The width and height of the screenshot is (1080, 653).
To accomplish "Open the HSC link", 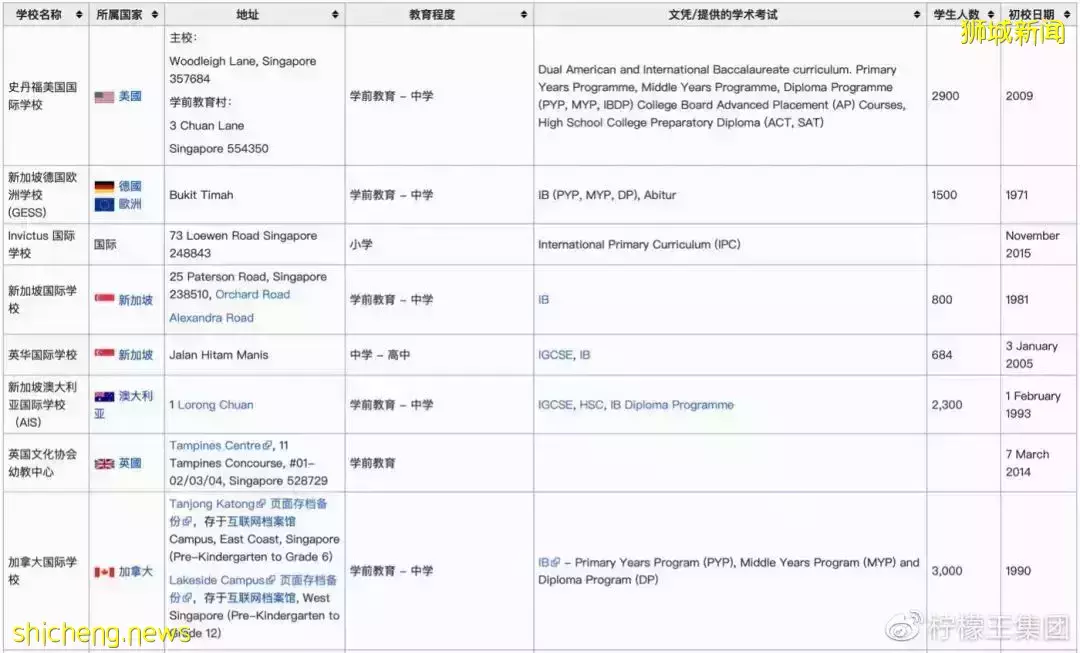I will [592, 405].
